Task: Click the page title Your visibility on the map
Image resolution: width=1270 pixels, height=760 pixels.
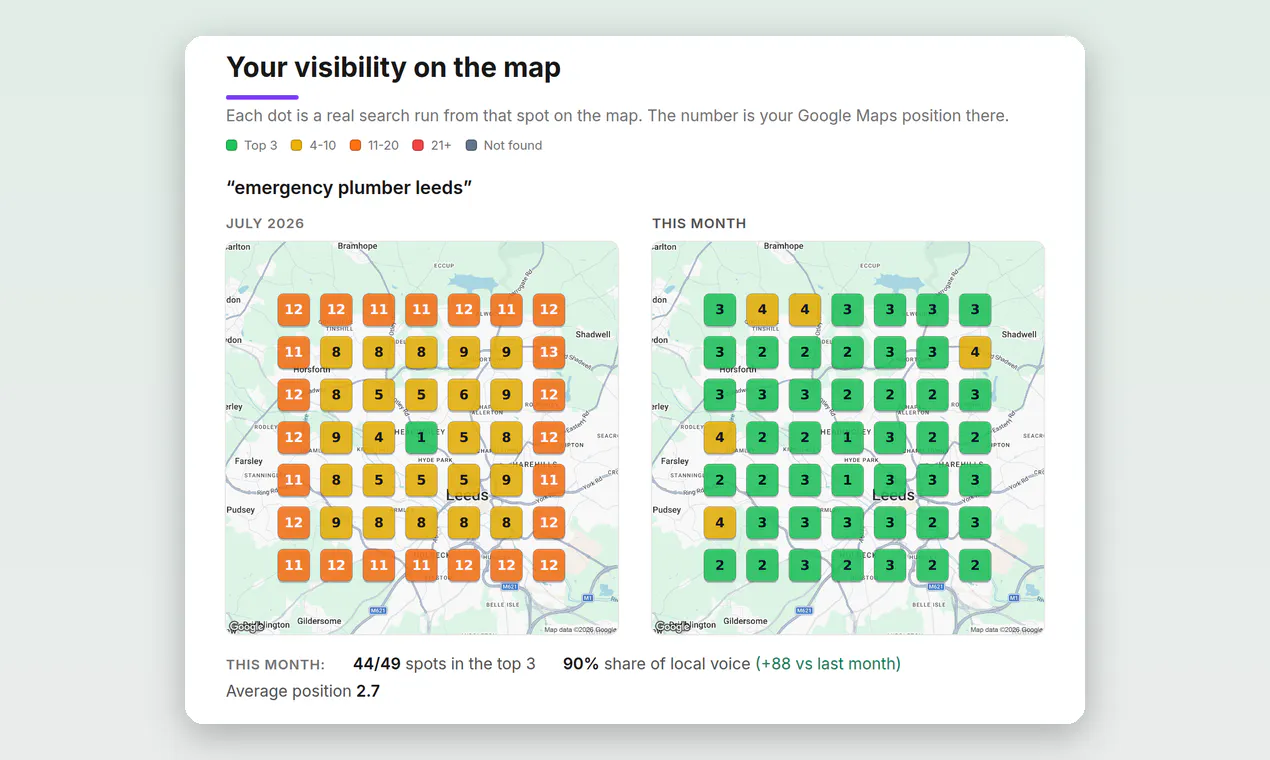Action: [x=393, y=67]
